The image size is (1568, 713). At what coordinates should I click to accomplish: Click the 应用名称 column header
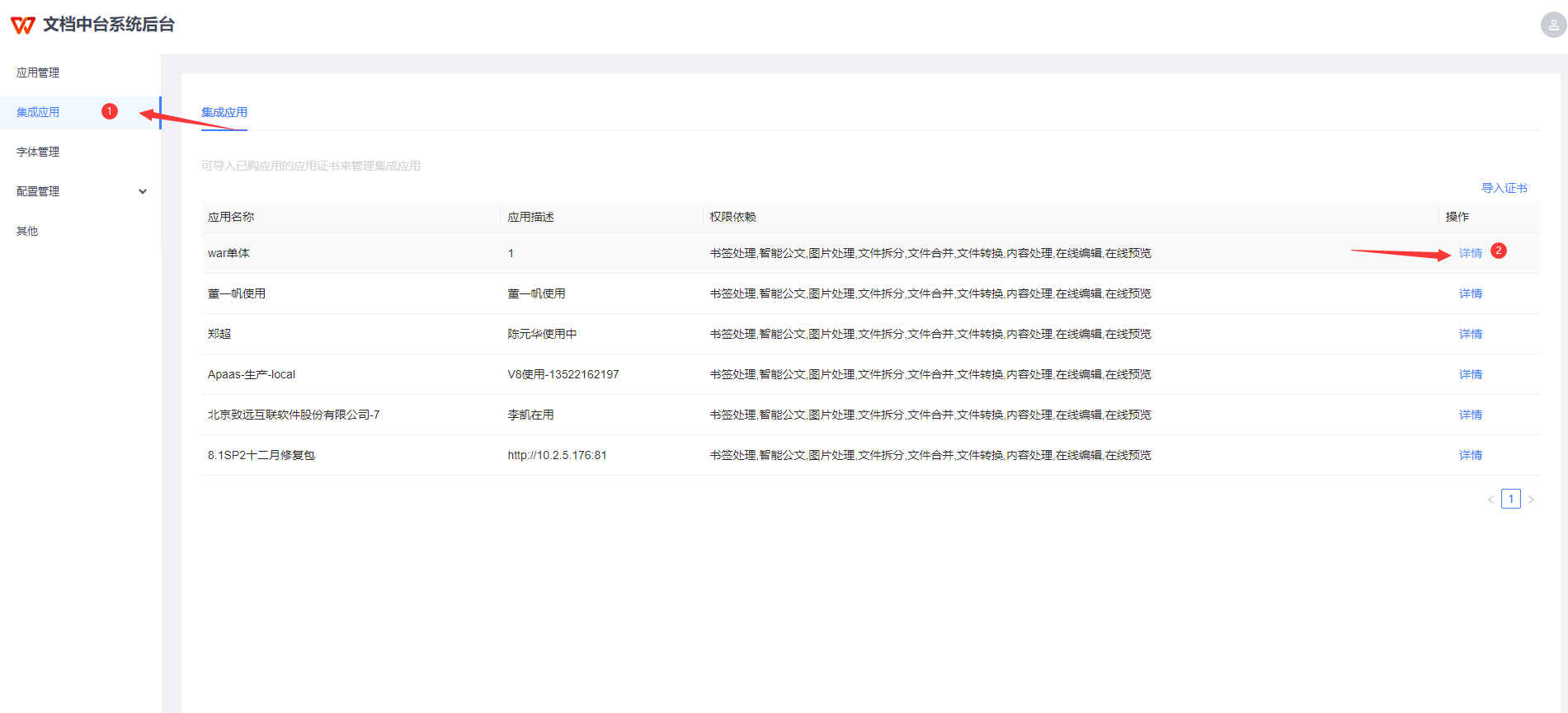click(x=231, y=217)
